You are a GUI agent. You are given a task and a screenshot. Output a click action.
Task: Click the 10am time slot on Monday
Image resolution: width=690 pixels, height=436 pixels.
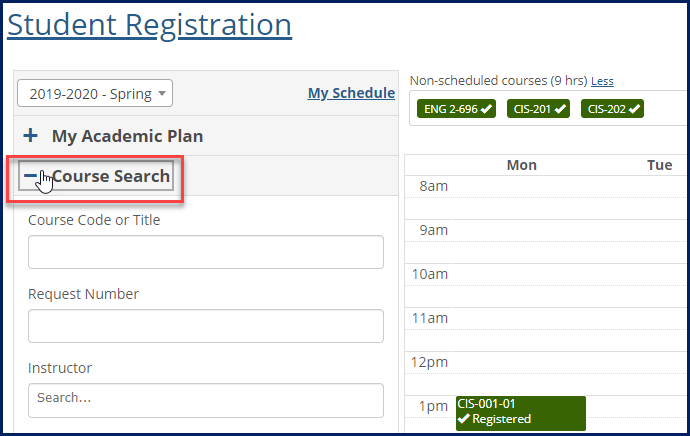[x=522, y=285]
